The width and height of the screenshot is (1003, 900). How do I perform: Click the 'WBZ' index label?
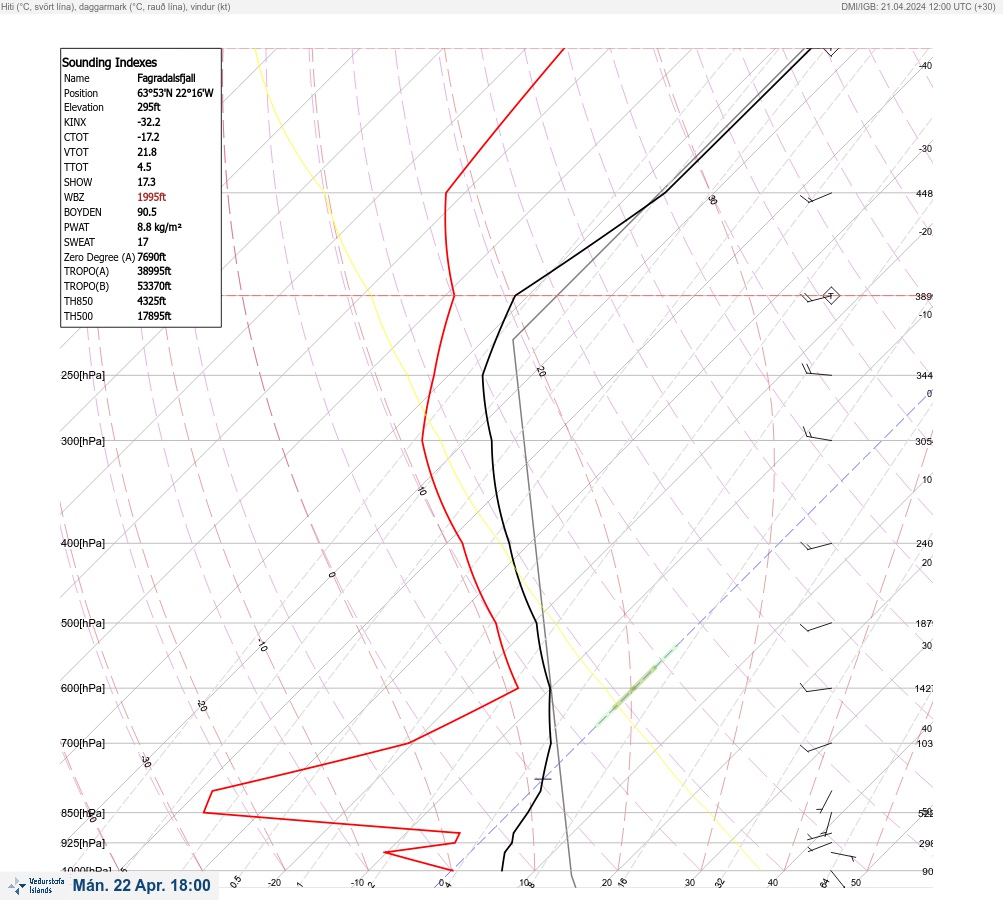coord(74,197)
